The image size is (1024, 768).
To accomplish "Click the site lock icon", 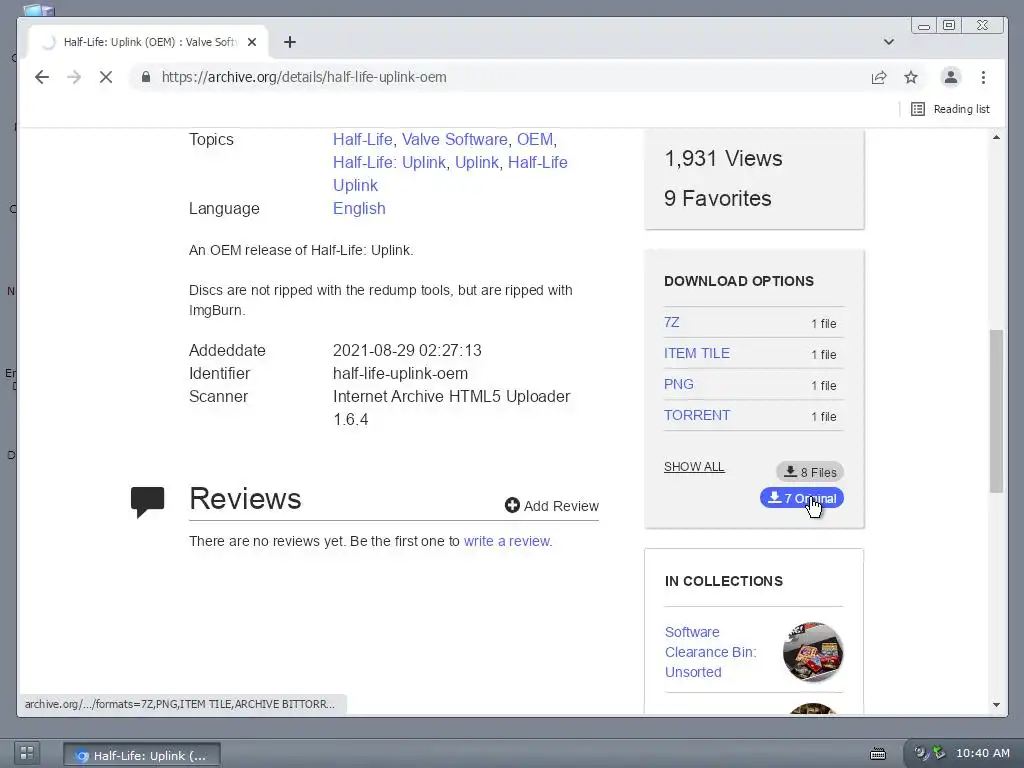I will [x=146, y=77].
